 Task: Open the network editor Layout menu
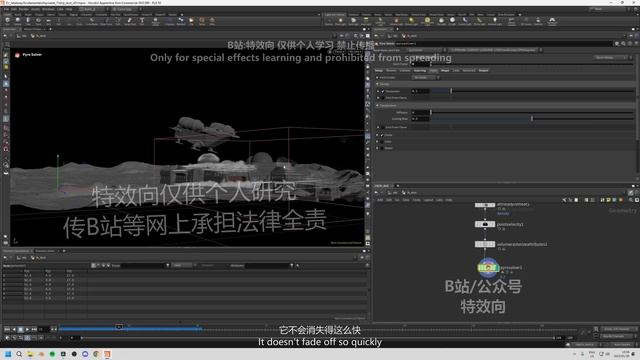pos(428,200)
